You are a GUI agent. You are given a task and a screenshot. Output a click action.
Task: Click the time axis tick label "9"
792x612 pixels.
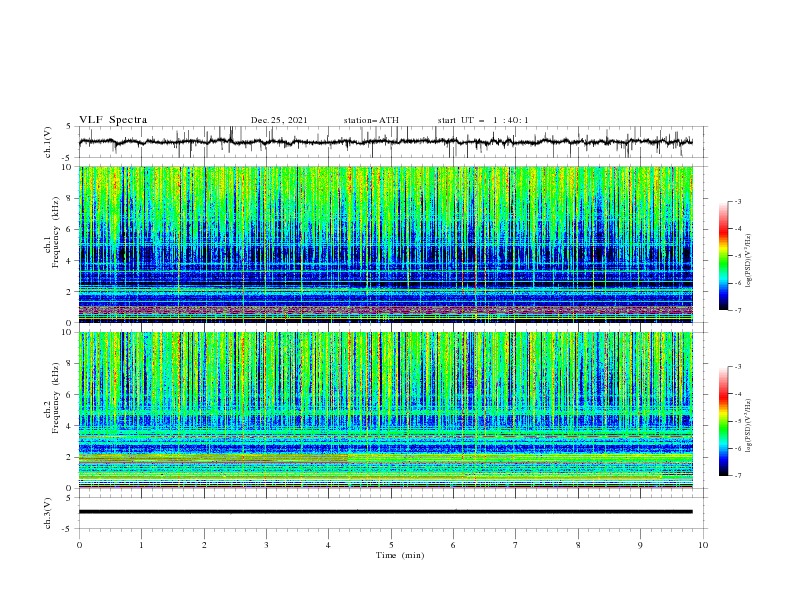(640, 545)
